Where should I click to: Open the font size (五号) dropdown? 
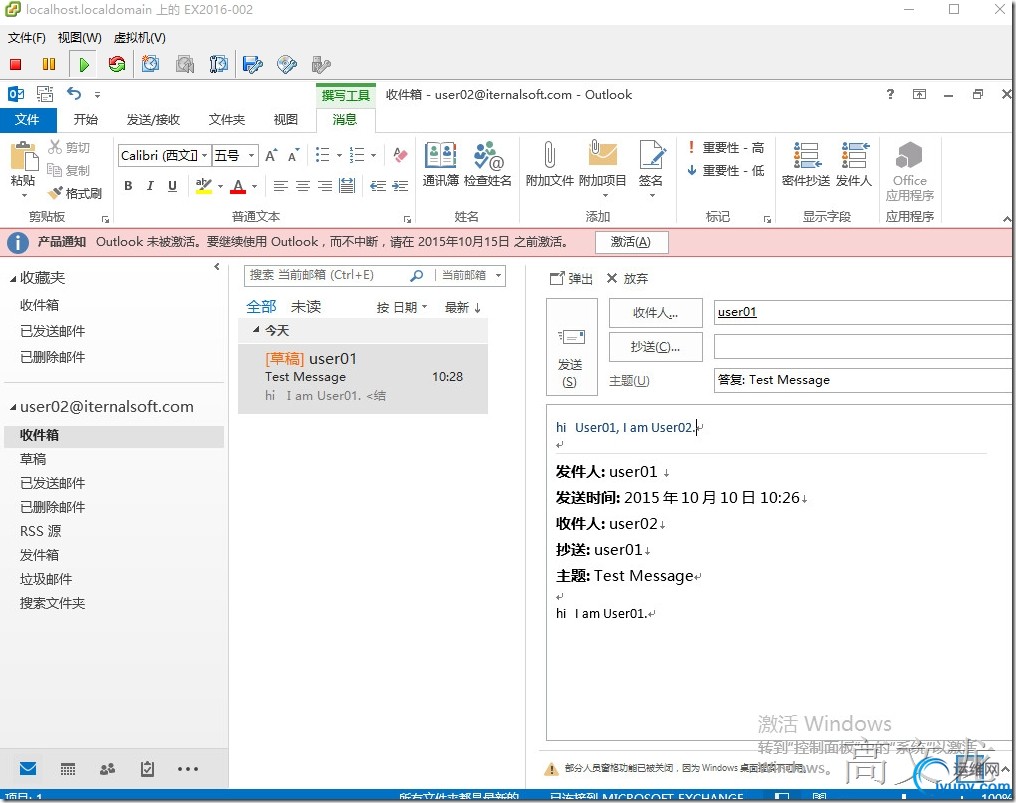tap(251, 156)
